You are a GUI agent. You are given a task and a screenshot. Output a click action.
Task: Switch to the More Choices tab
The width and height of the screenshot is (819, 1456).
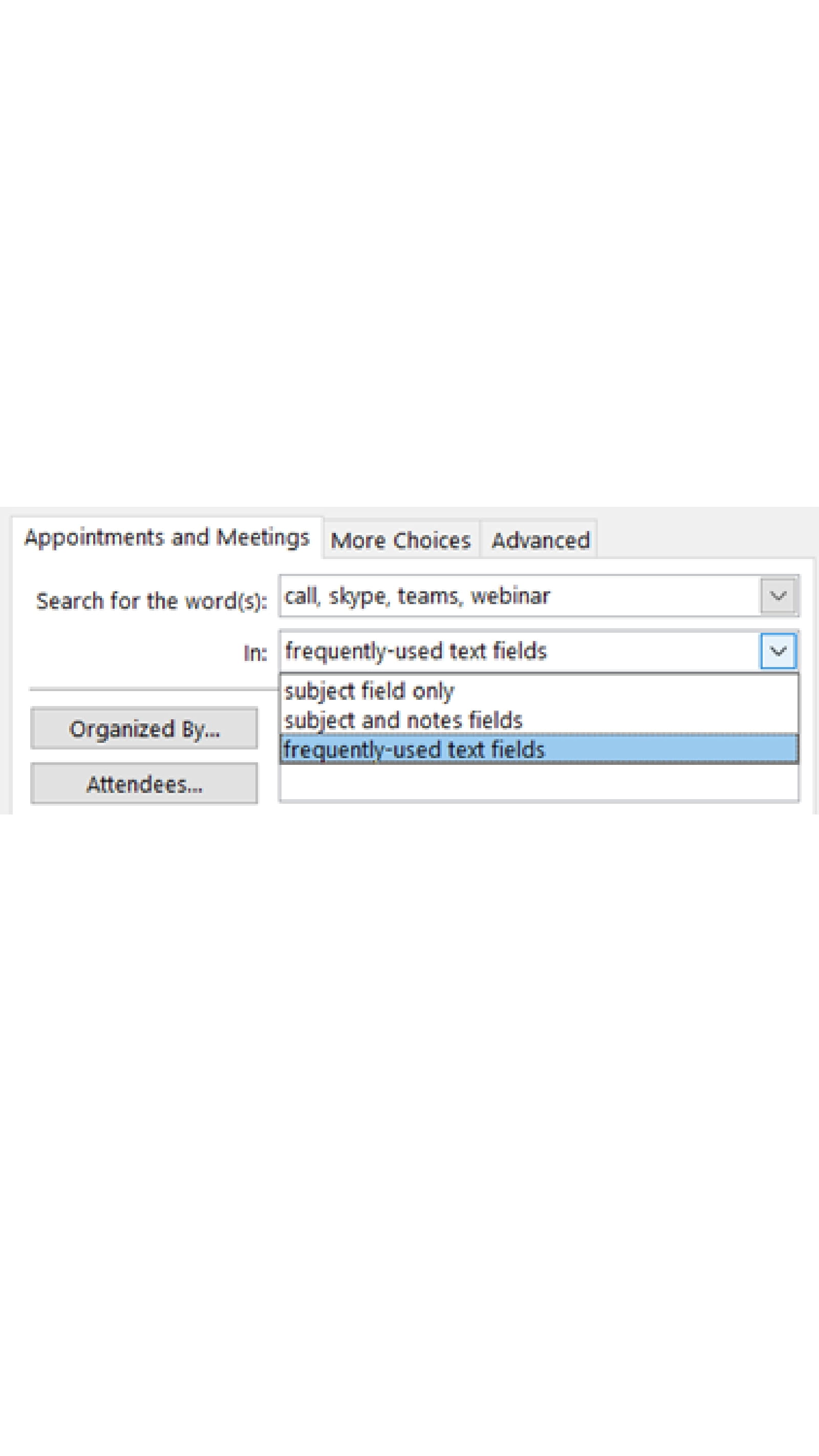[400, 540]
